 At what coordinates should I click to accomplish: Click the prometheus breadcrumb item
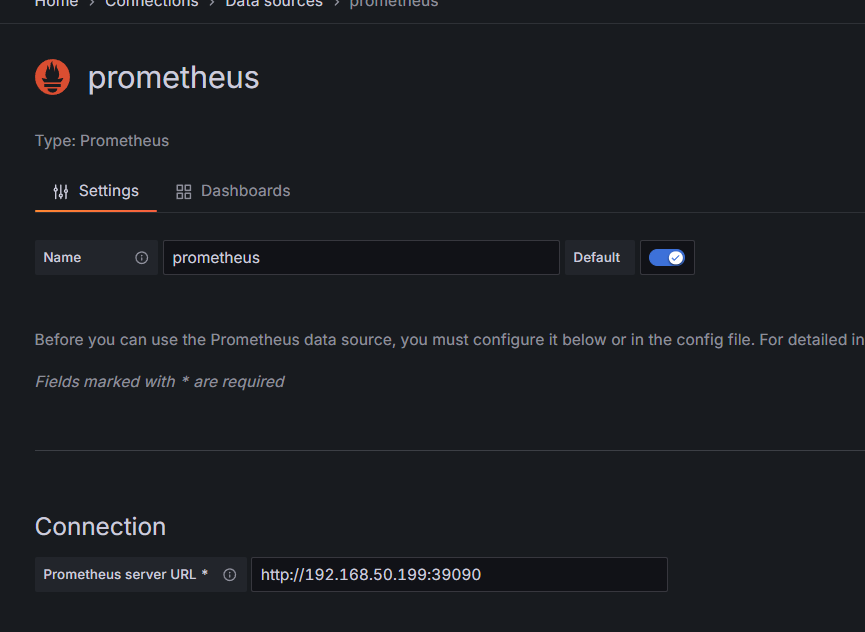click(393, 3)
